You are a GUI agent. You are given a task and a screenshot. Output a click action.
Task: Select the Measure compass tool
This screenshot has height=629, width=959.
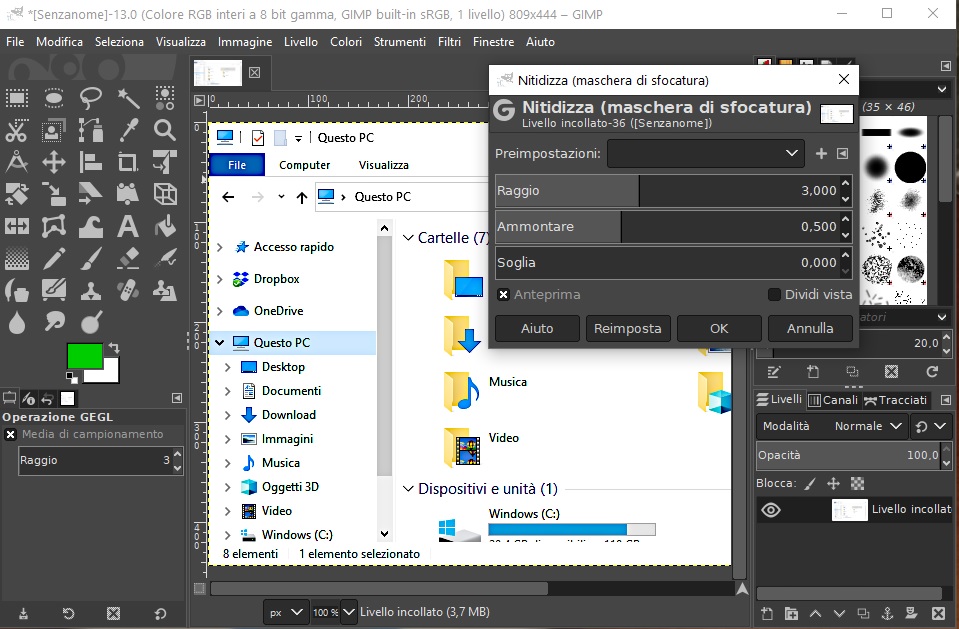click(17, 162)
